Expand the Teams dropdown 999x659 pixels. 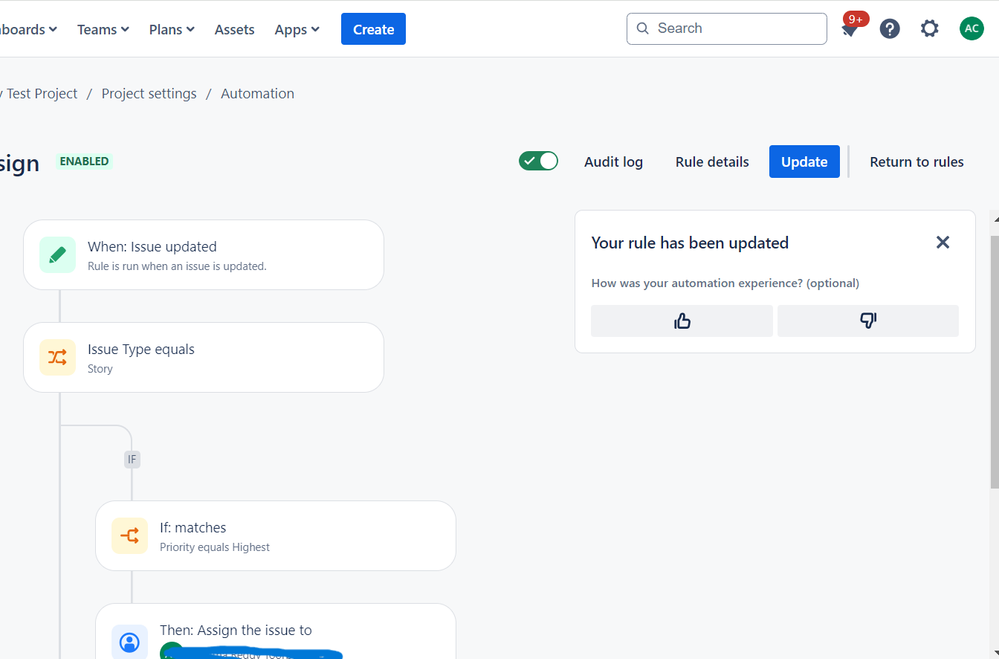tap(103, 29)
